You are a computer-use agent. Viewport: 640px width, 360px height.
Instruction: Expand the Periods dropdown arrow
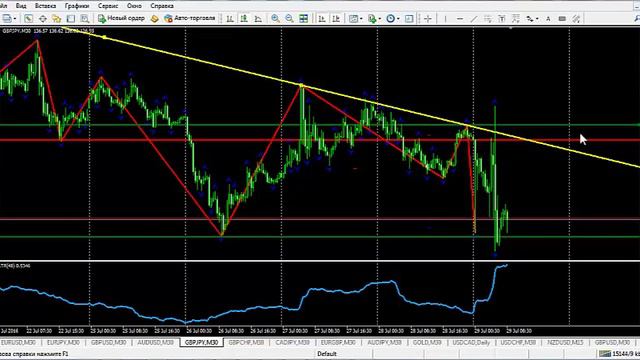tap(398, 19)
